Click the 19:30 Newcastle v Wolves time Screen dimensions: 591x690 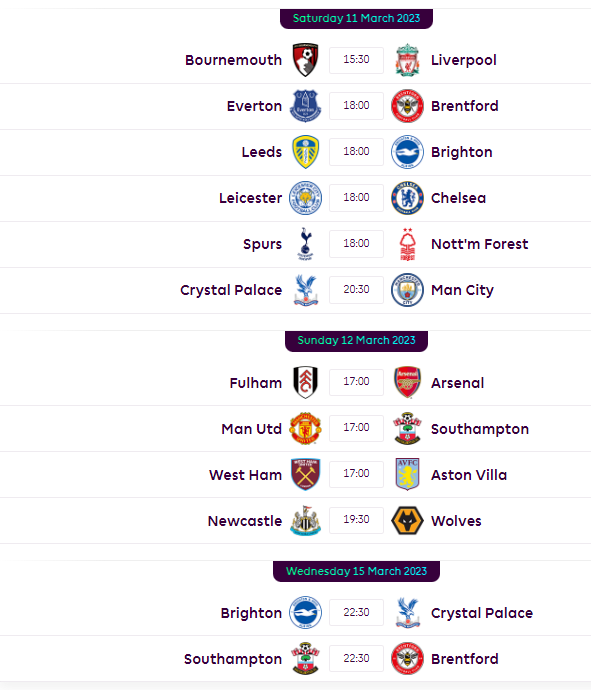tap(356, 520)
